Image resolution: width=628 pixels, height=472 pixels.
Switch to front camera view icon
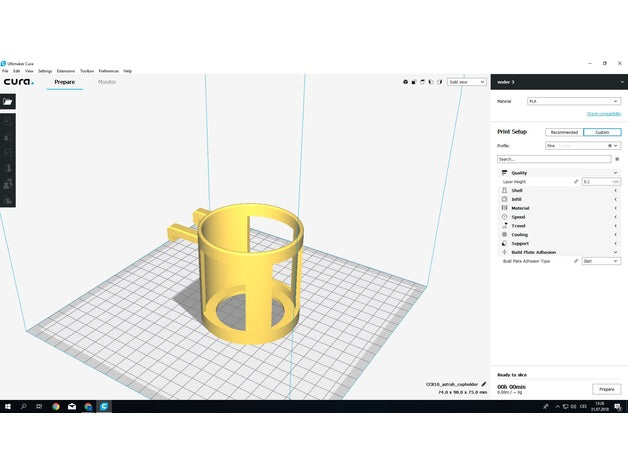click(x=414, y=82)
